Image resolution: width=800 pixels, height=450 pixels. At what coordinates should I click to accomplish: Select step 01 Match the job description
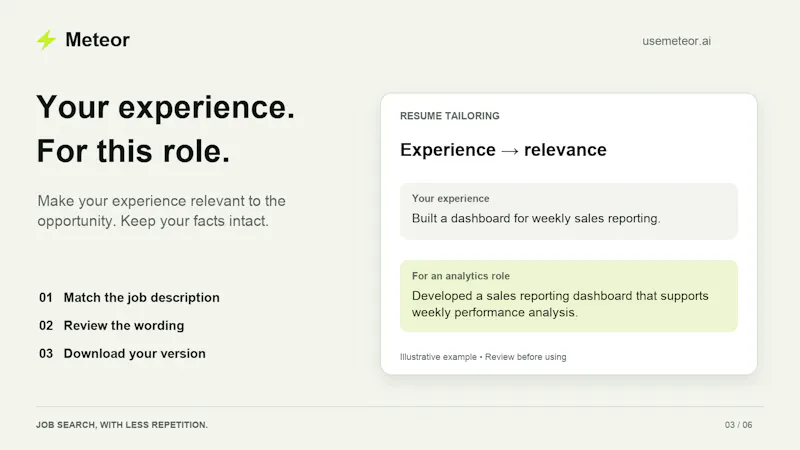(129, 297)
